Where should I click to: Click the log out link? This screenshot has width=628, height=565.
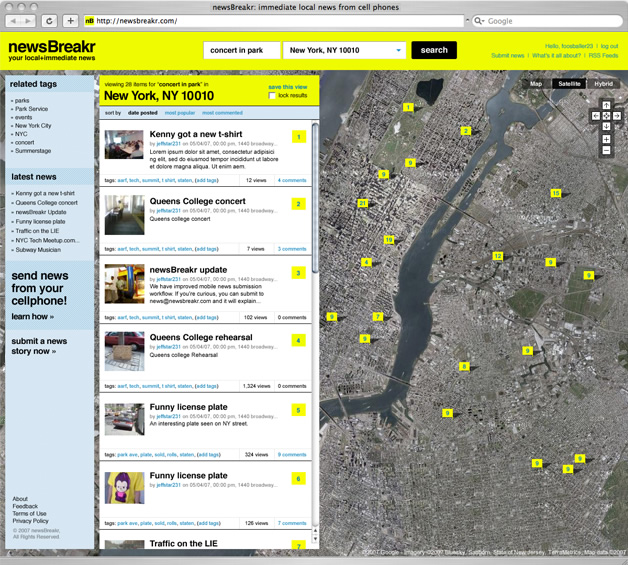coord(609,46)
